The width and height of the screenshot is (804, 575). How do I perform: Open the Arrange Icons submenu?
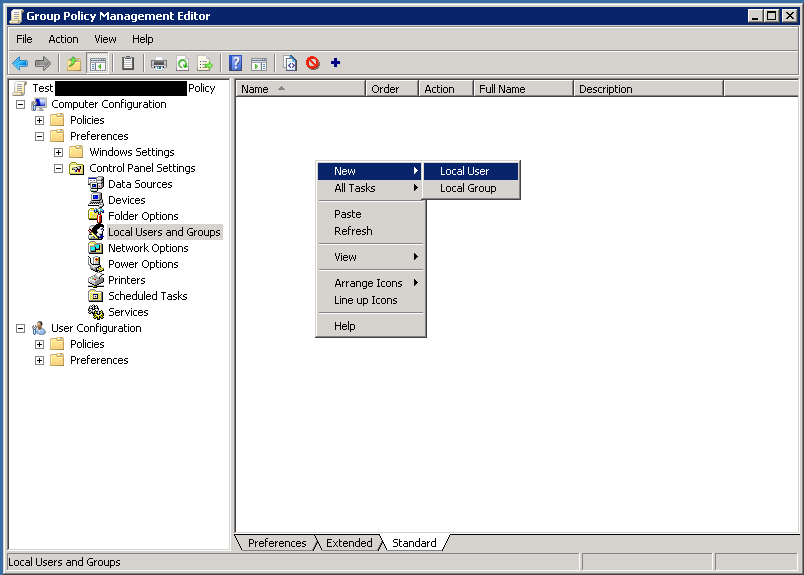[370, 283]
